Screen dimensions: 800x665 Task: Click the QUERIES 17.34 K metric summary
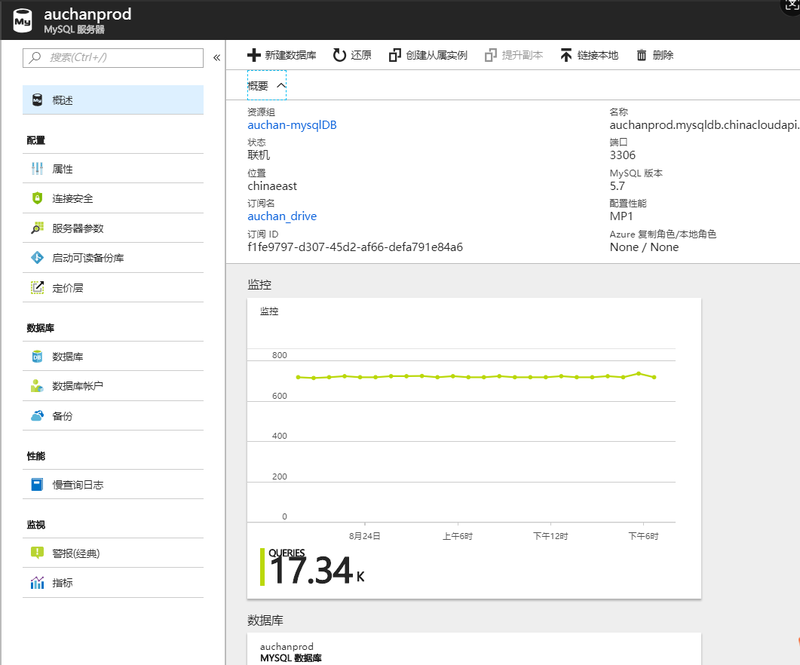click(x=312, y=568)
